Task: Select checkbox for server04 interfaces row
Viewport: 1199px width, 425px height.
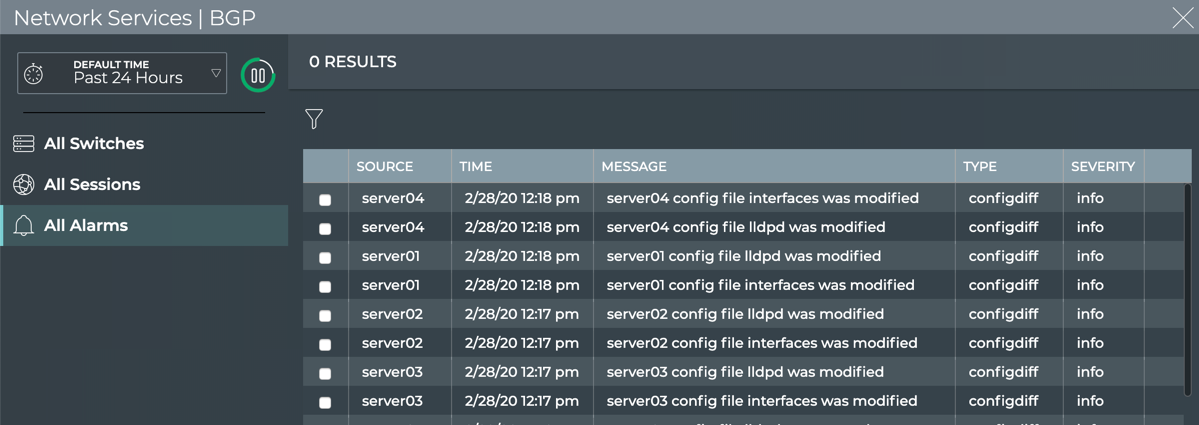Action: (325, 200)
